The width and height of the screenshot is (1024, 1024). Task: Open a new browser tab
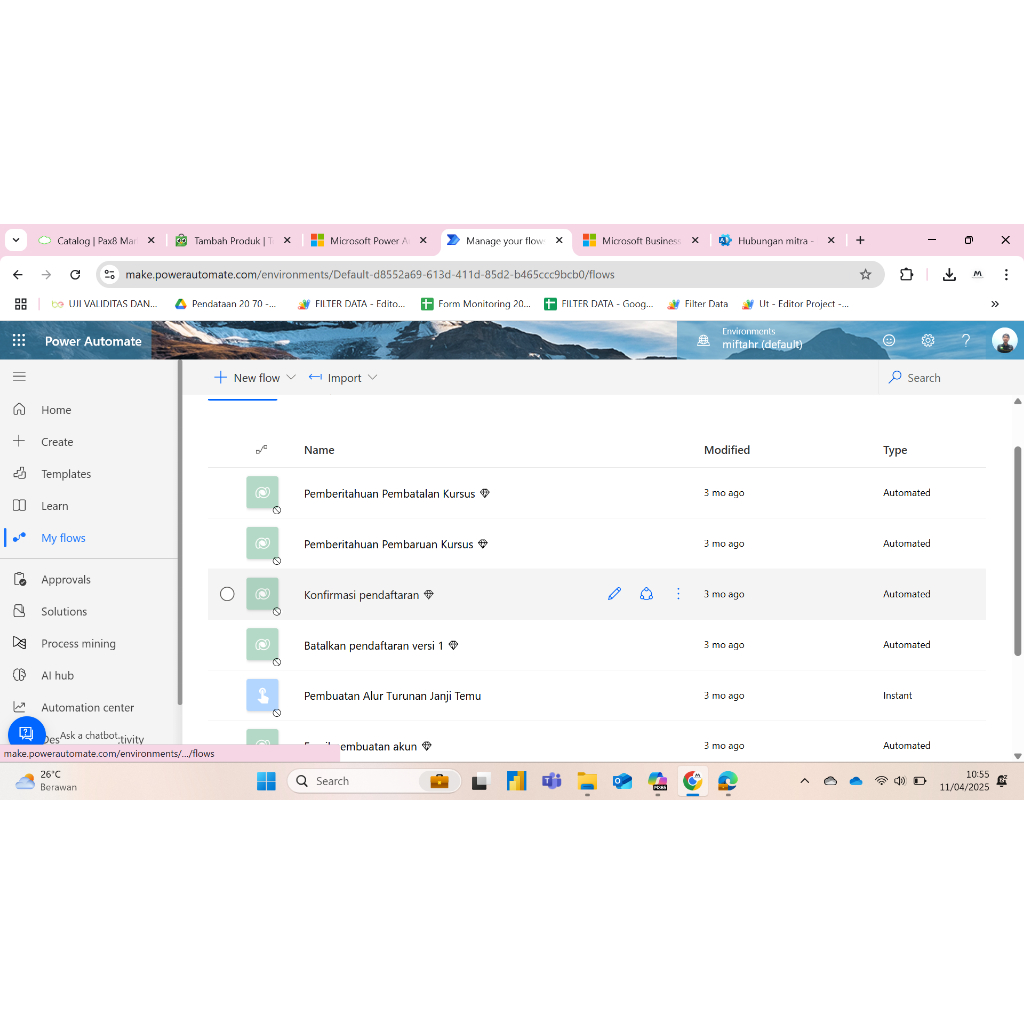(860, 240)
